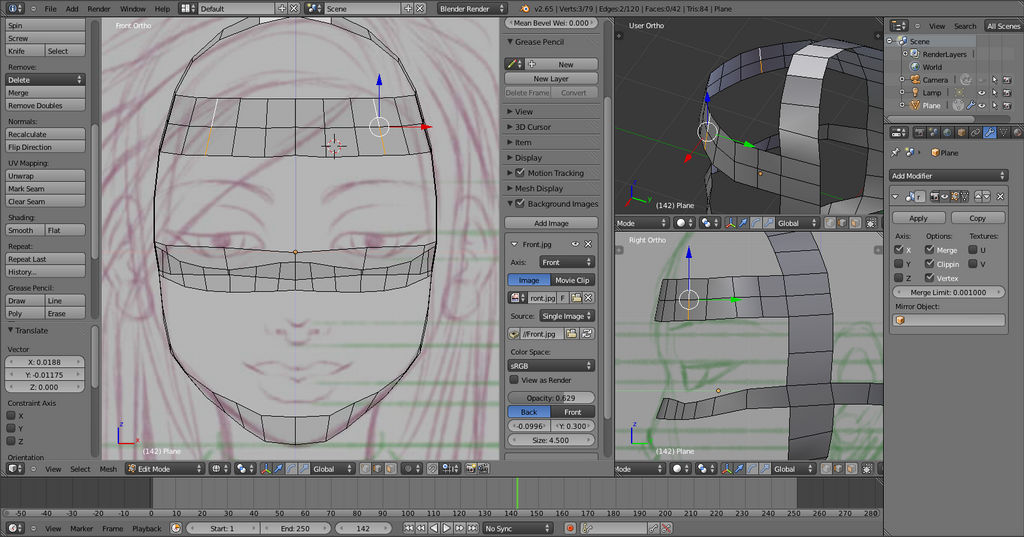Open the Render menu in the top bar
Image resolution: width=1024 pixels, height=537 pixels.
[x=99, y=8]
